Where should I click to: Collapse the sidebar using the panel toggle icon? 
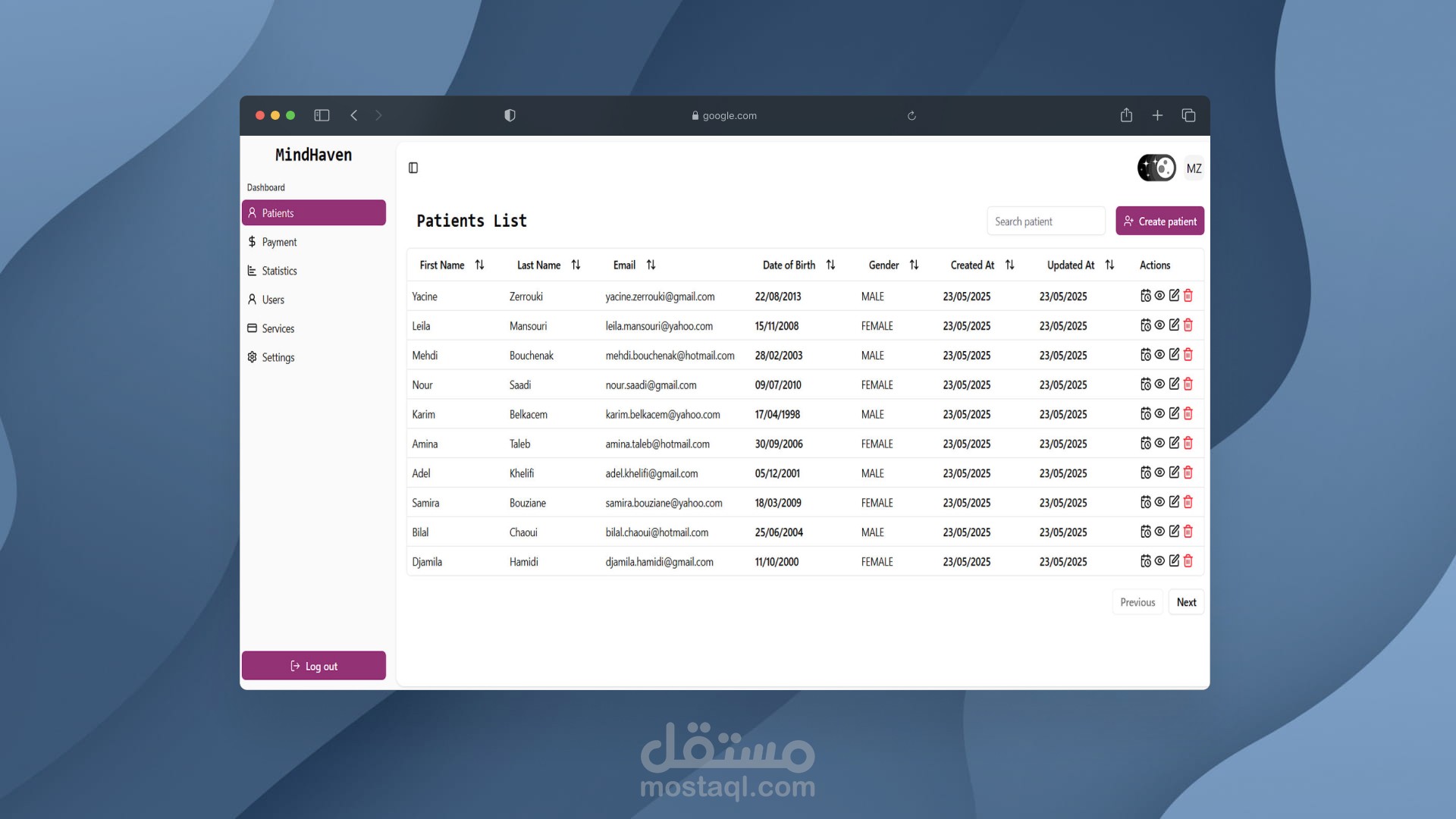point(413,168)
